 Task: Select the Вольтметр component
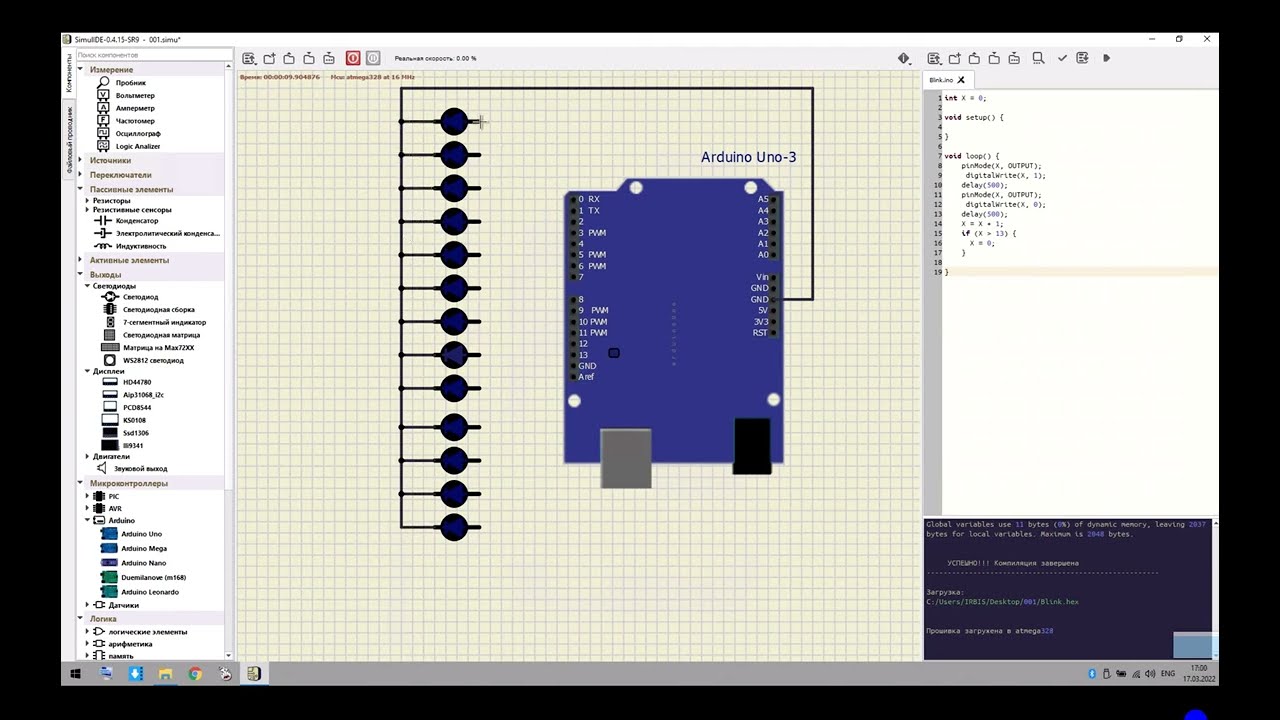[135, 96]
